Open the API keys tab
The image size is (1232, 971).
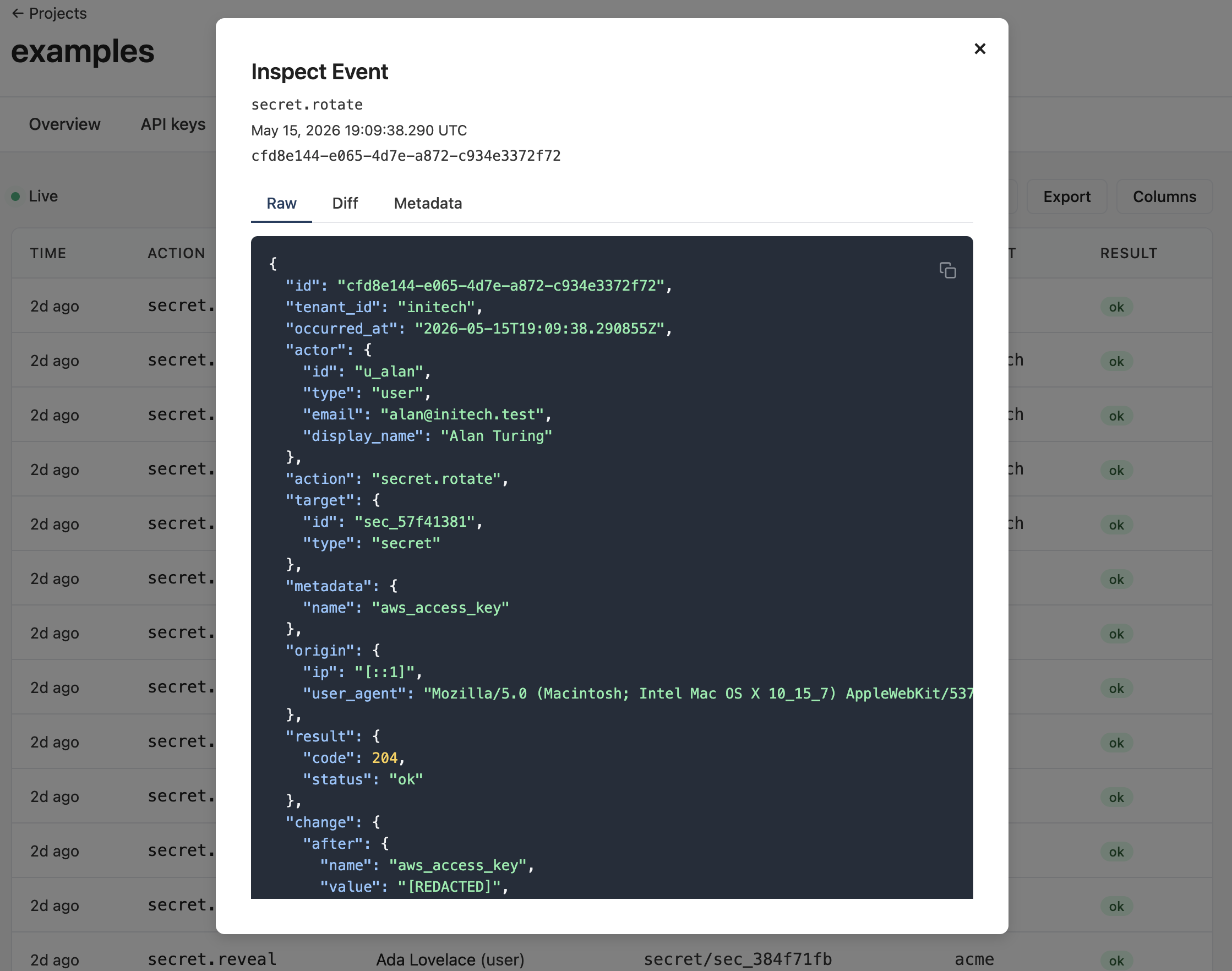point(173,124)
